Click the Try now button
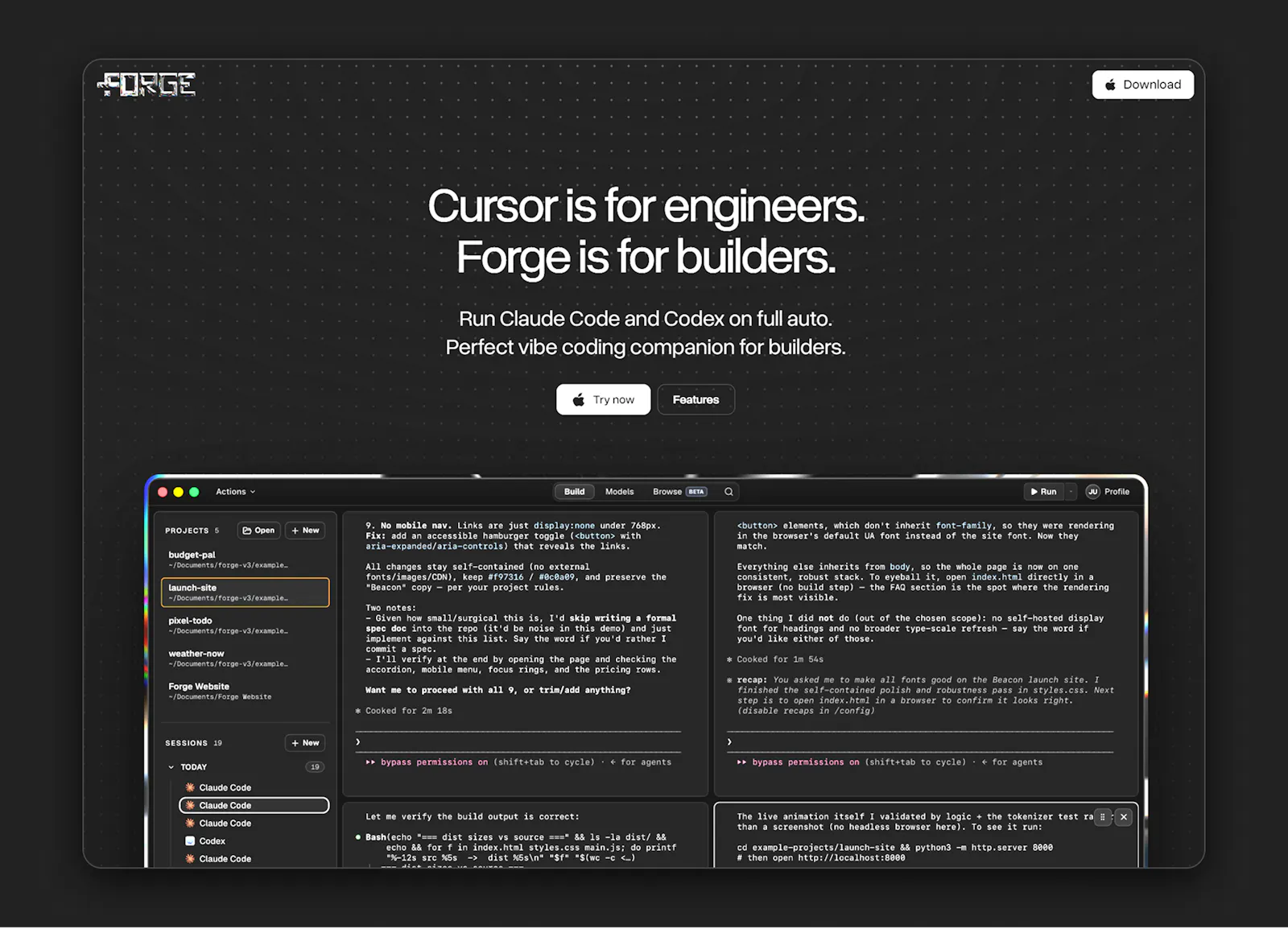 pos(603,400)
